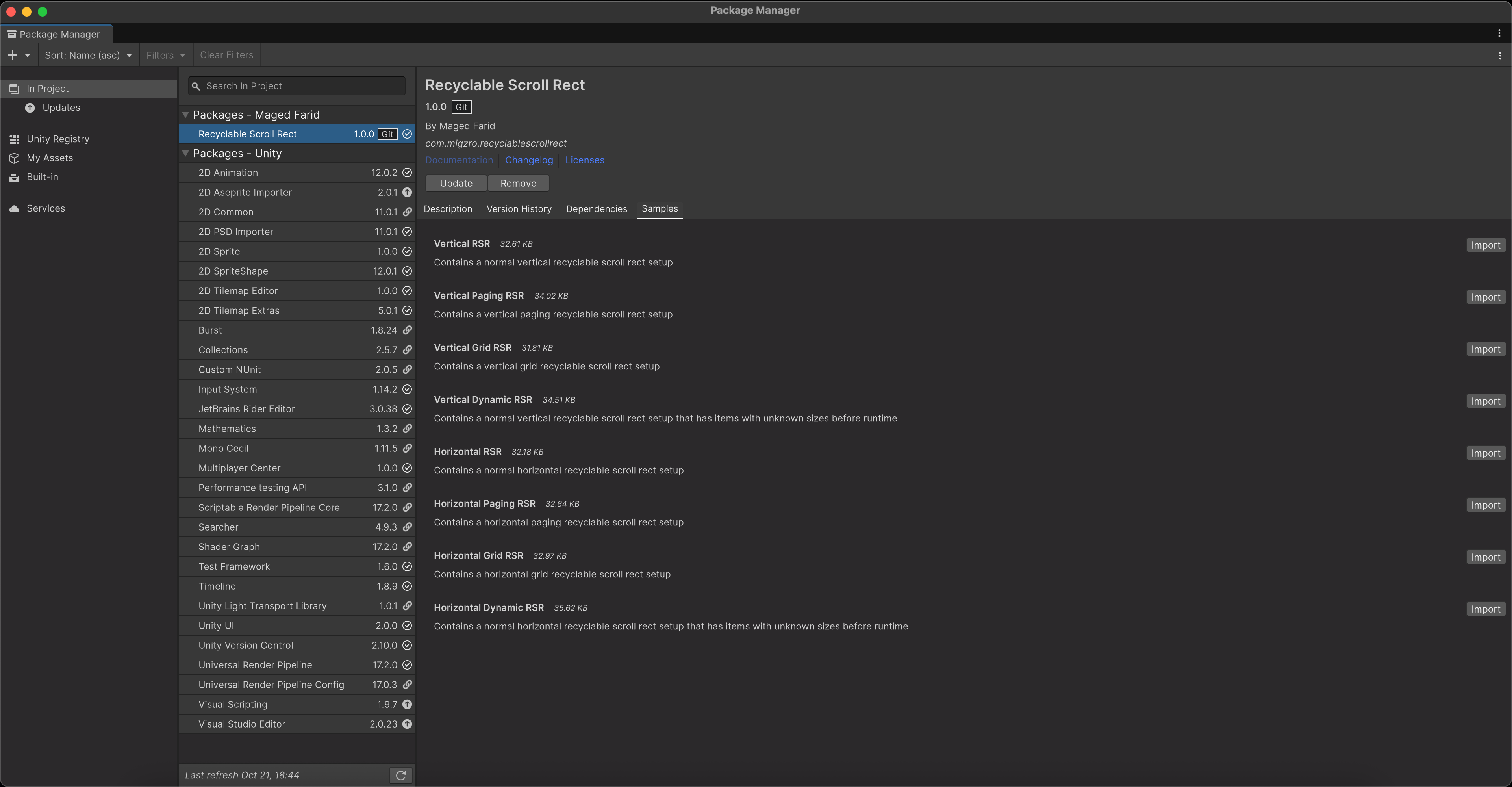Click the Search In Project field

[x=296, y=86]
